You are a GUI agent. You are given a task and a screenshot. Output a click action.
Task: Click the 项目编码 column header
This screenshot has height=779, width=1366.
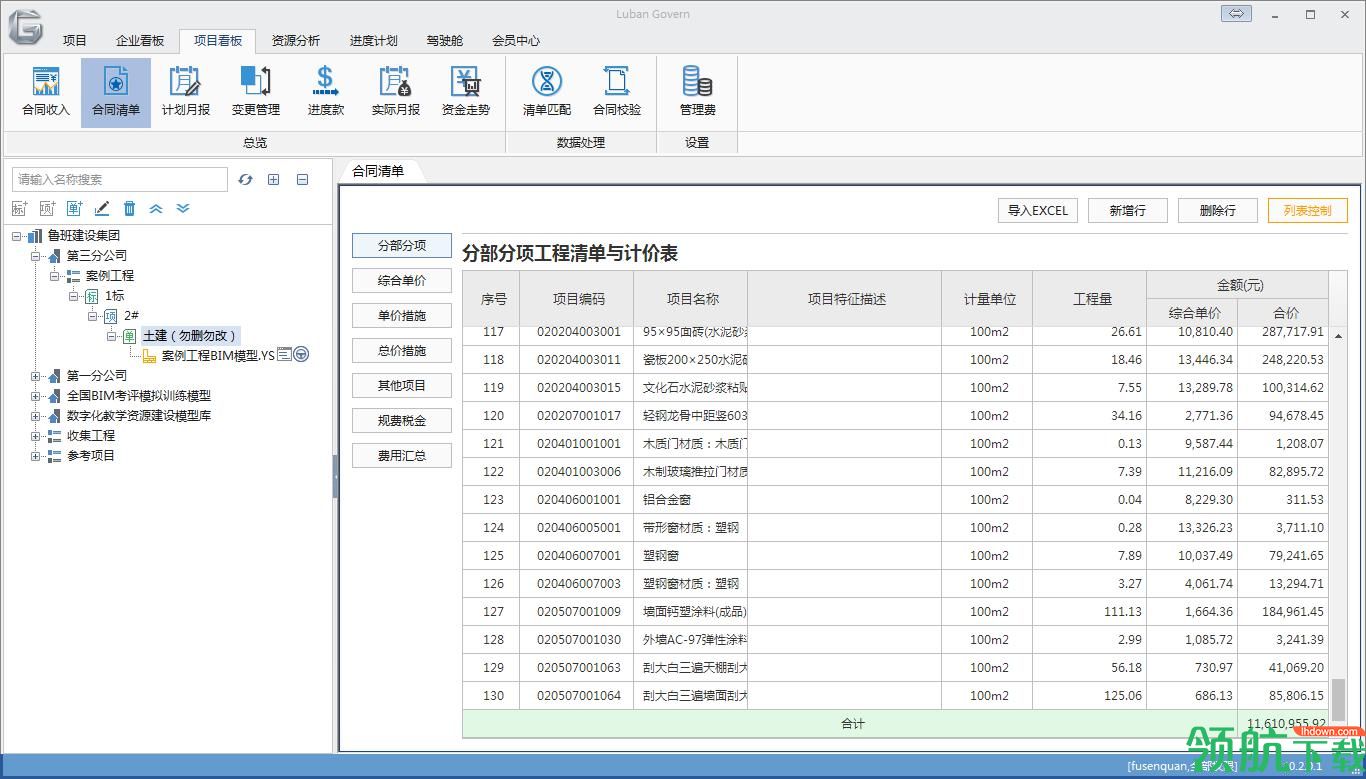(x=577, y=299)
